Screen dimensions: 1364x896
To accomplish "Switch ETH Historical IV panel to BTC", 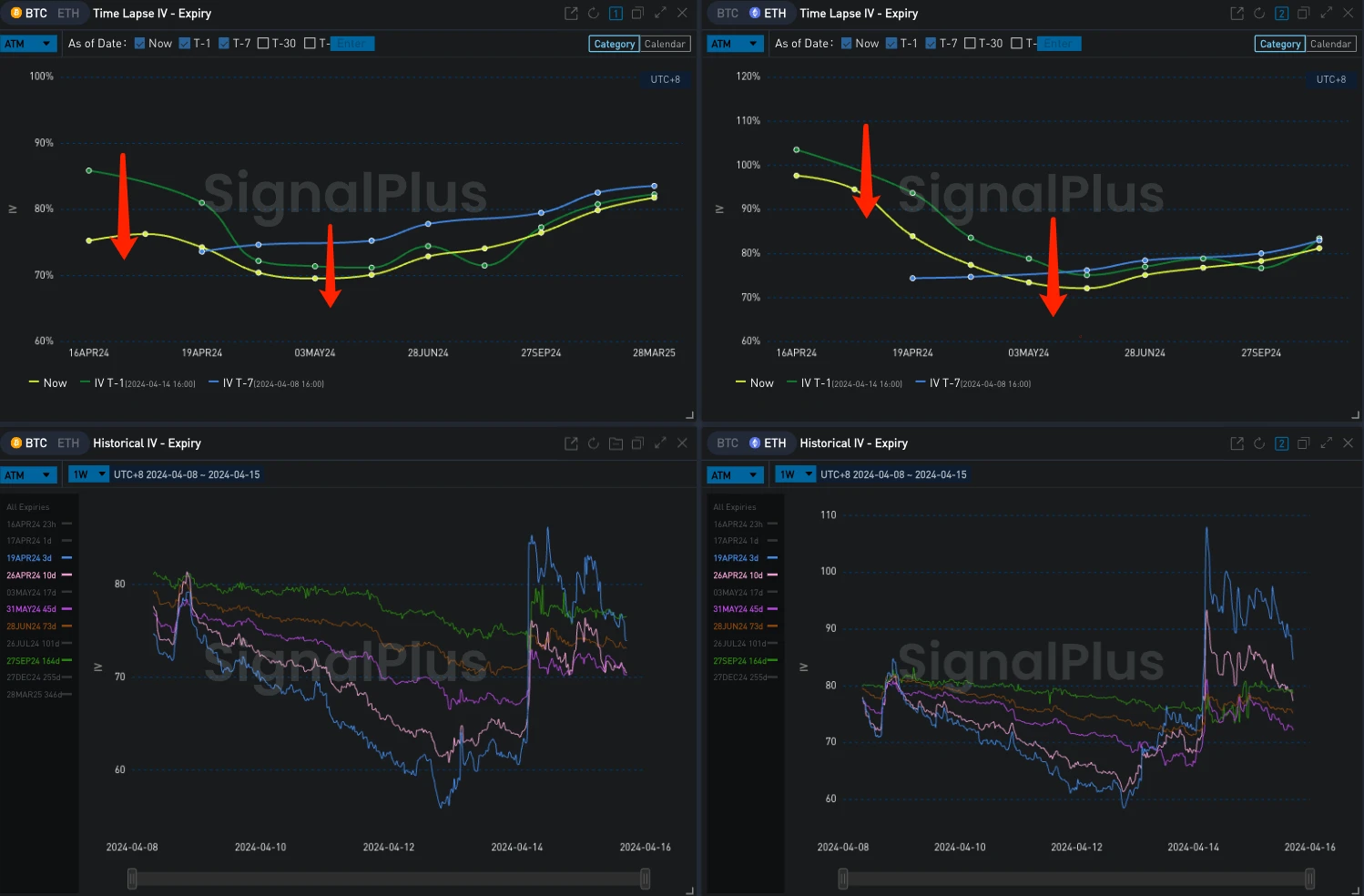I will click(x=728, y=443).
